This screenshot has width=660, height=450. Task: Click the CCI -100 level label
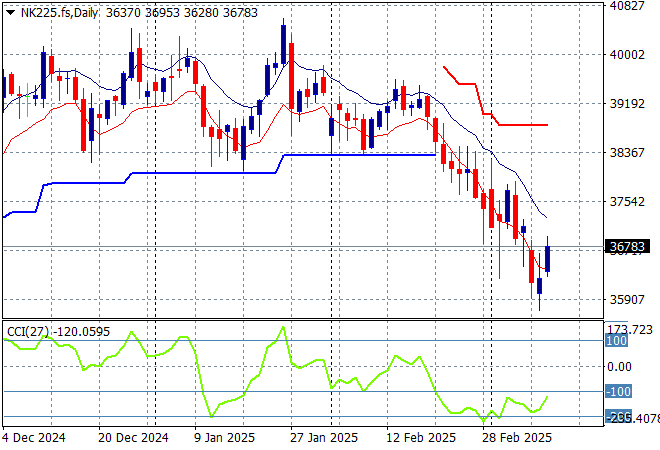tap(618, 391)
